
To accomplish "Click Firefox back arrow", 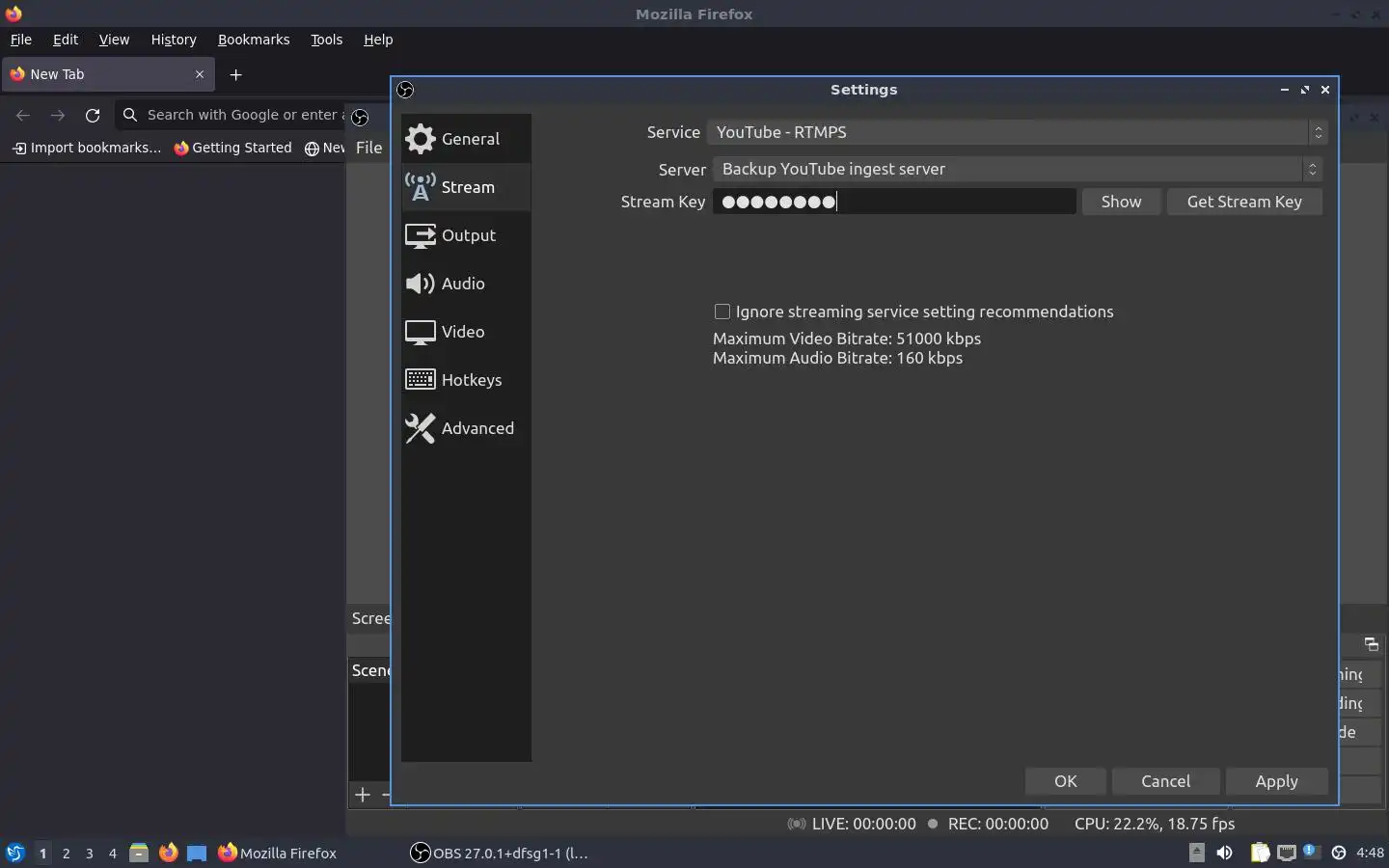I will 23,115.
